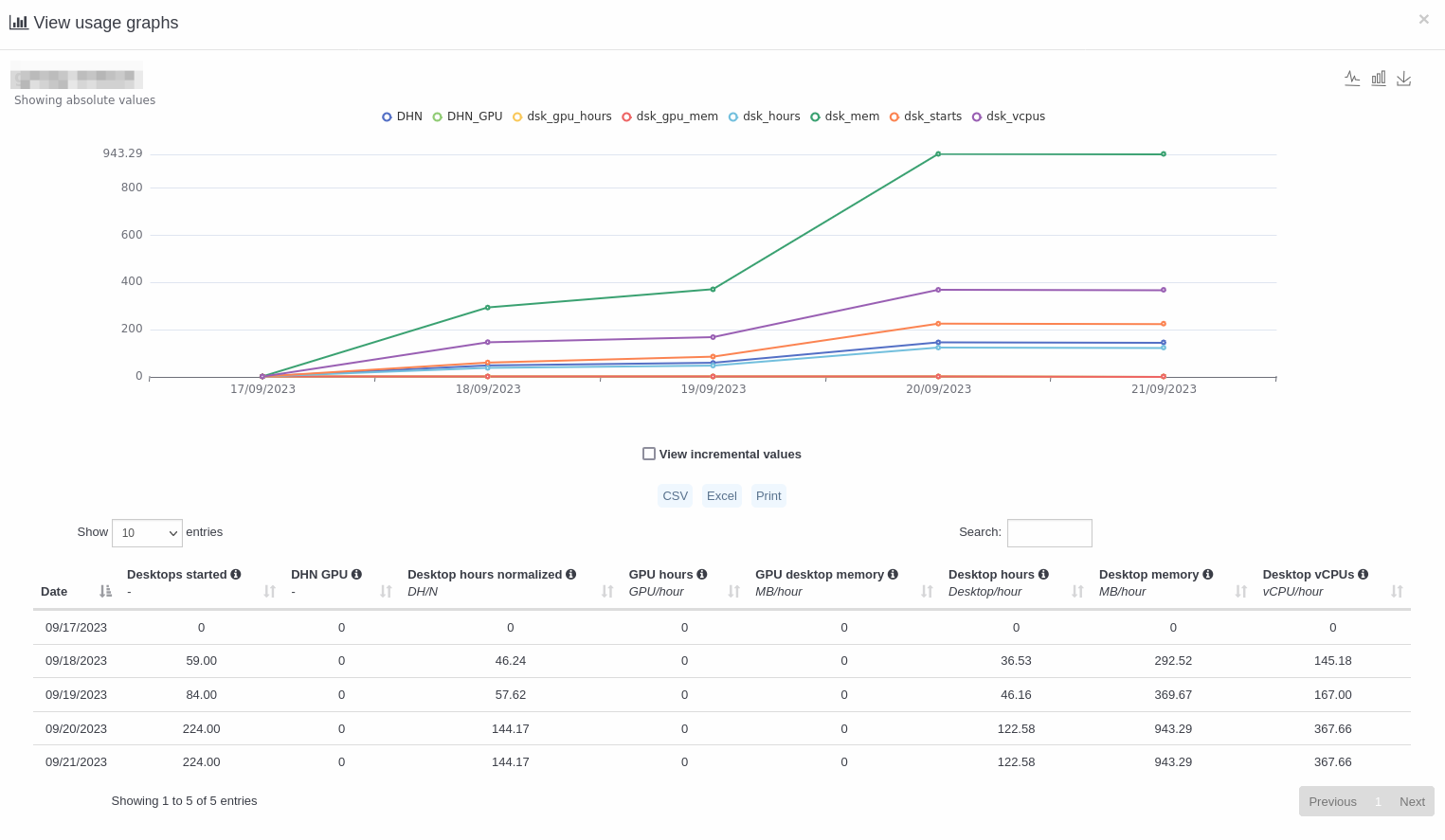This screenshot has height=840, width=1445.
Task: Enable View incremental values checkbox
Action: pyautogui.click(x=649, y=455)
